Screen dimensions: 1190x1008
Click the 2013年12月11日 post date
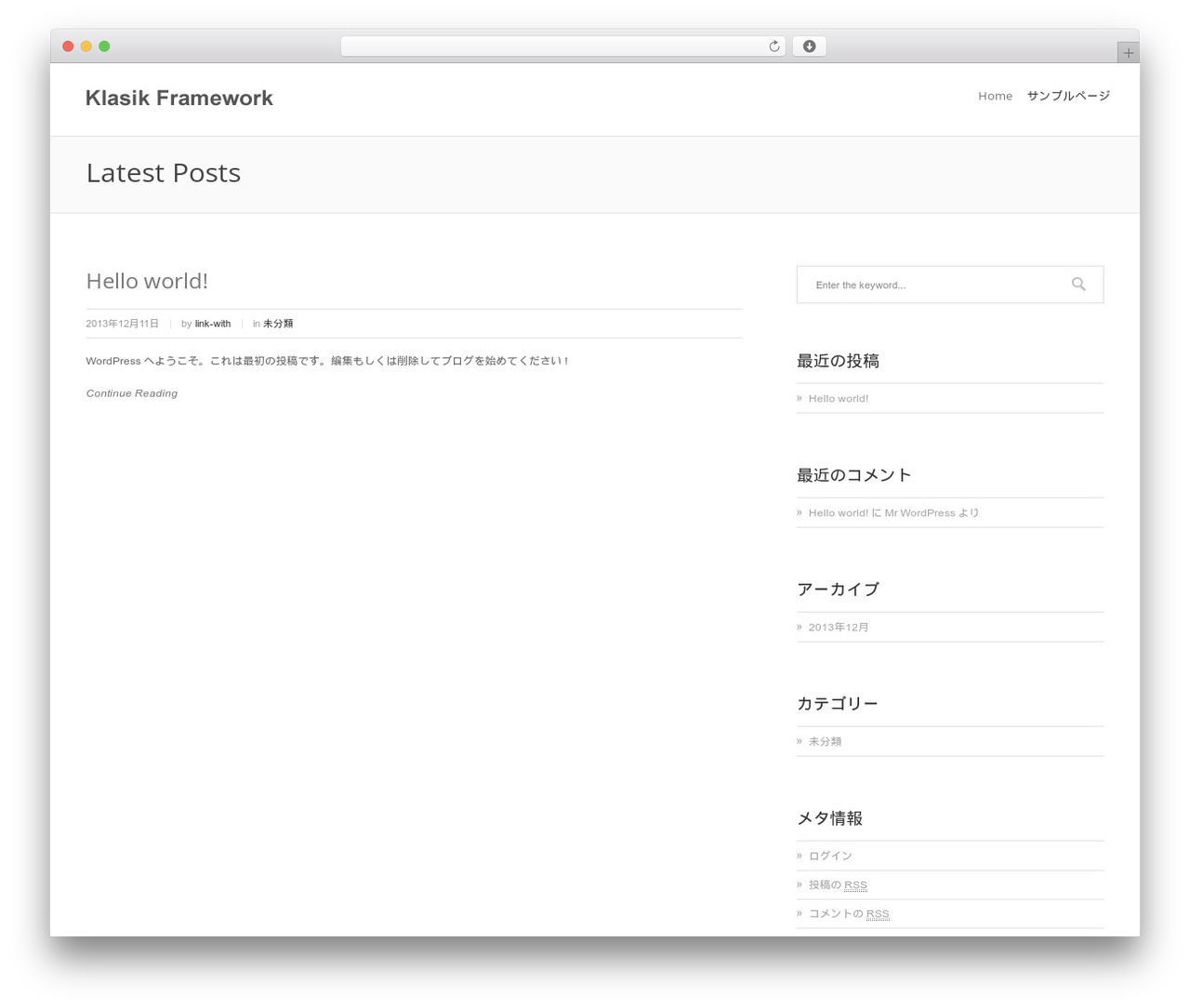123,324
